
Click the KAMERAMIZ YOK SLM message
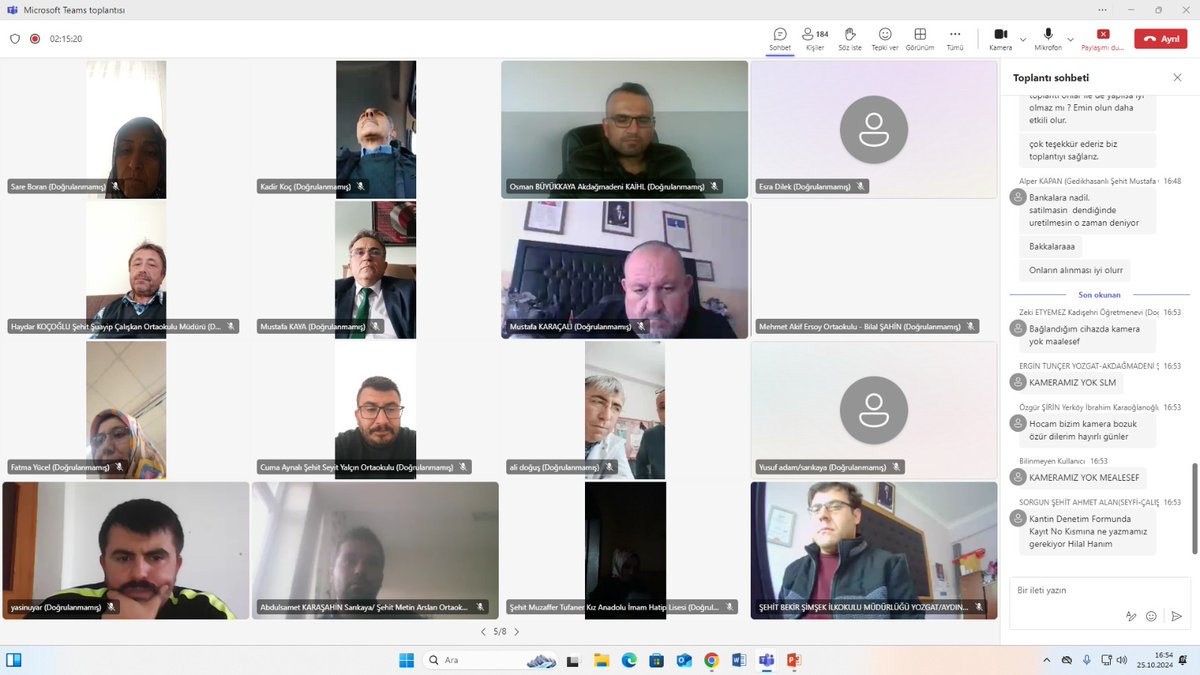click(1072, 382)
